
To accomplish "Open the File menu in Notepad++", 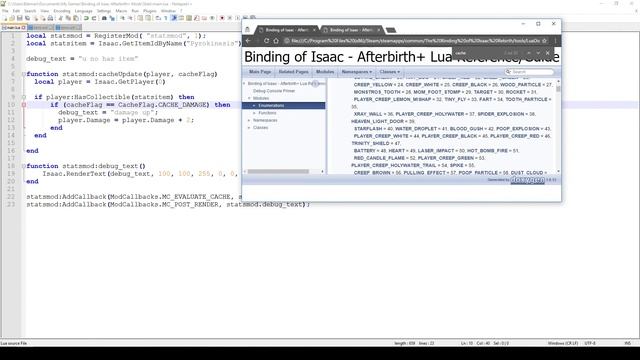I will click(5, 11).
